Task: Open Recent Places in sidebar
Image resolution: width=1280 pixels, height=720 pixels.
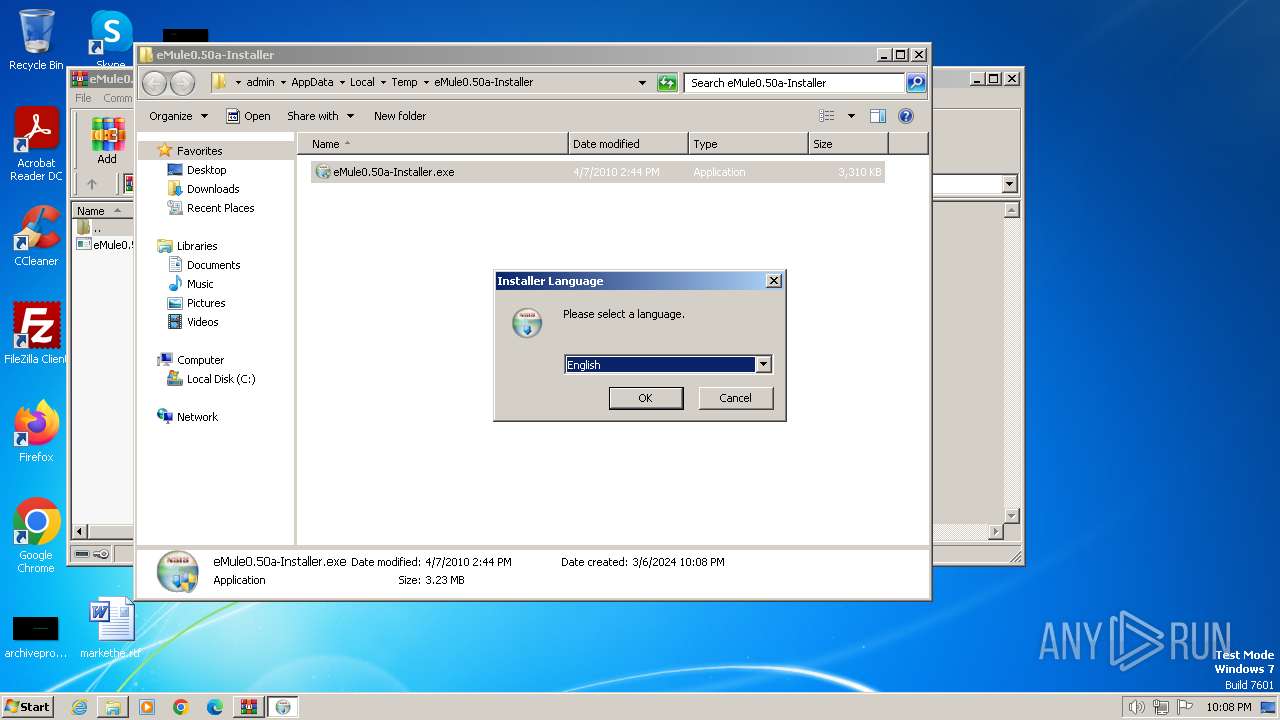Action: [x=220, y=208]
